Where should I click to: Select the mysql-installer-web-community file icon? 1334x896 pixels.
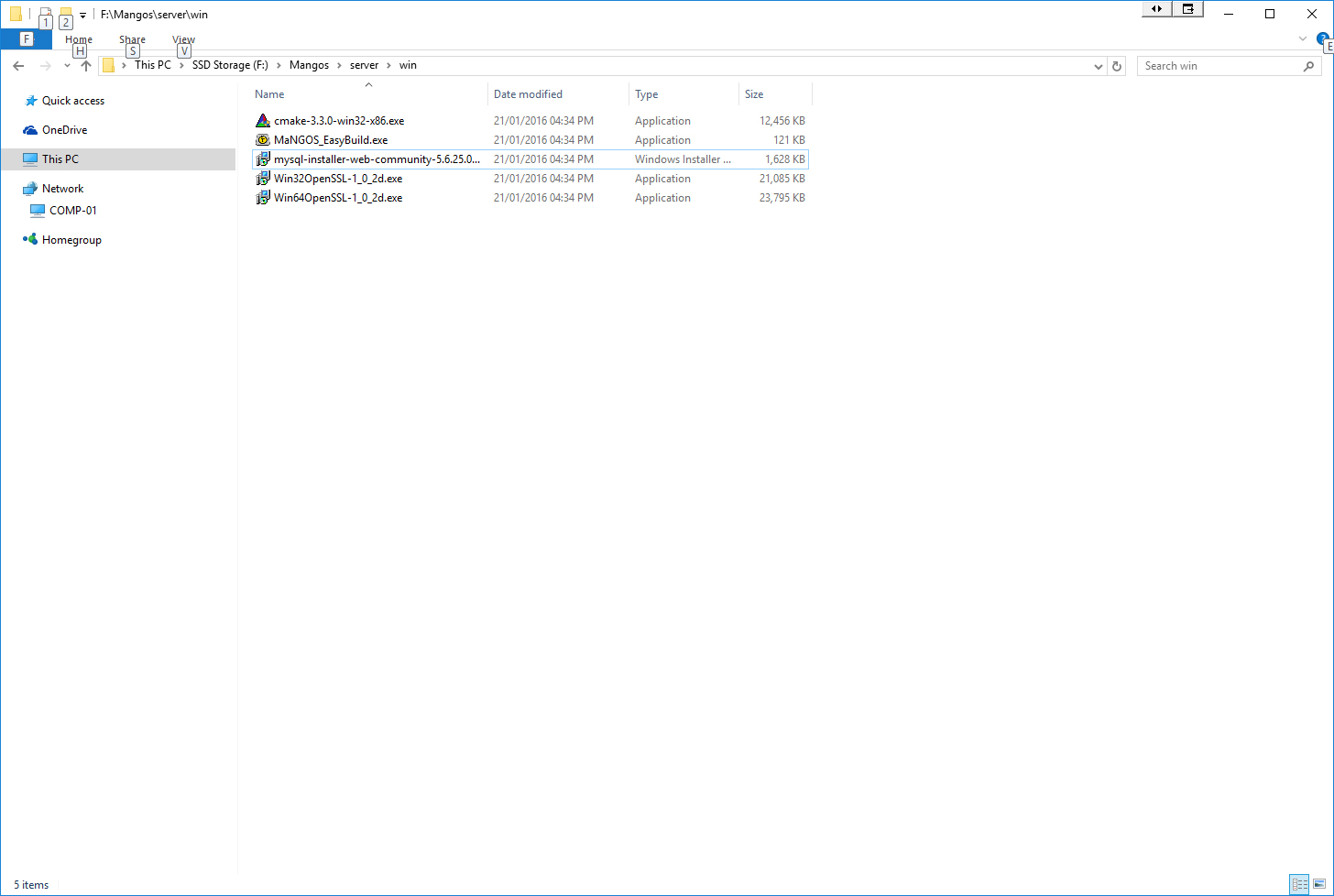pyautogui.click(x=263, y=159)
